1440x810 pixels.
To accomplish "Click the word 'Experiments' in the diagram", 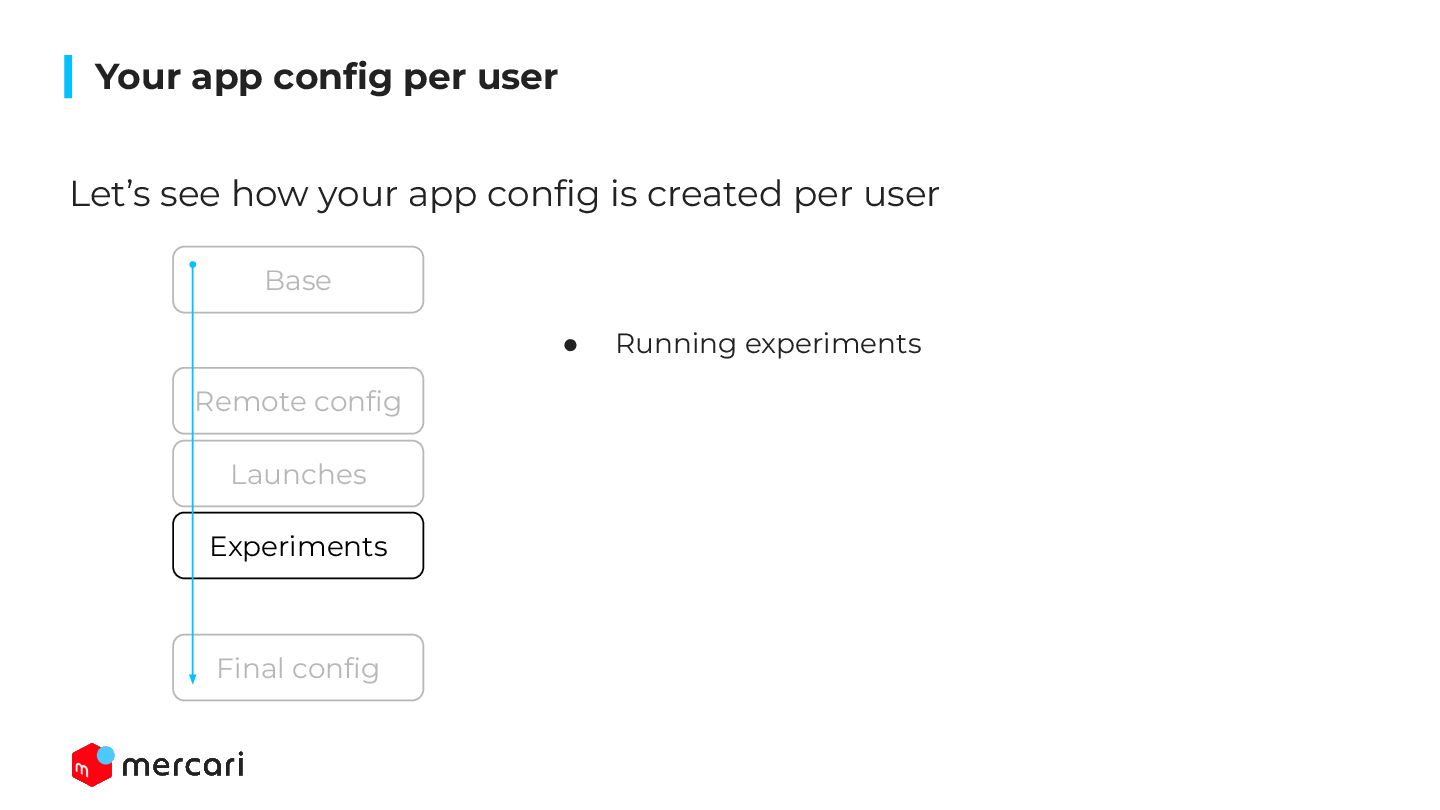I will [298, 547].
